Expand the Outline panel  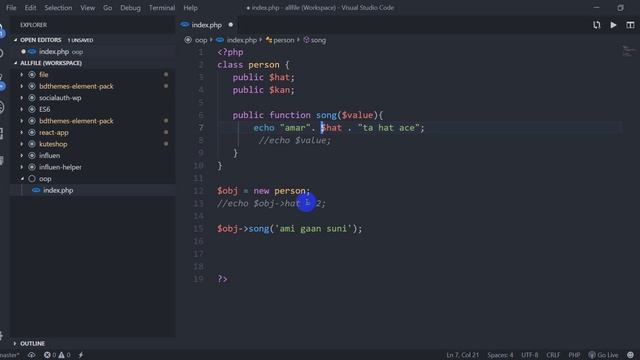coord(15,344)
